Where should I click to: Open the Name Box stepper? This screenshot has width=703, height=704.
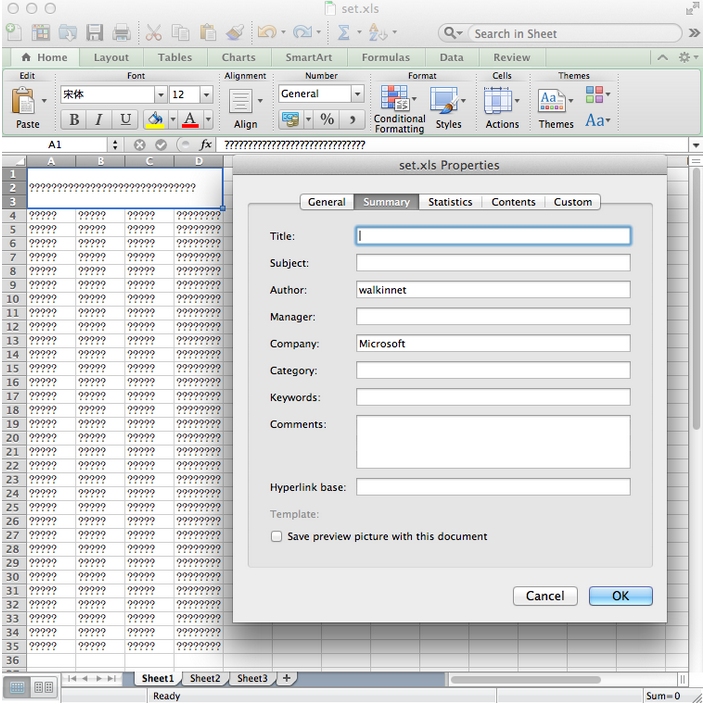115,145
